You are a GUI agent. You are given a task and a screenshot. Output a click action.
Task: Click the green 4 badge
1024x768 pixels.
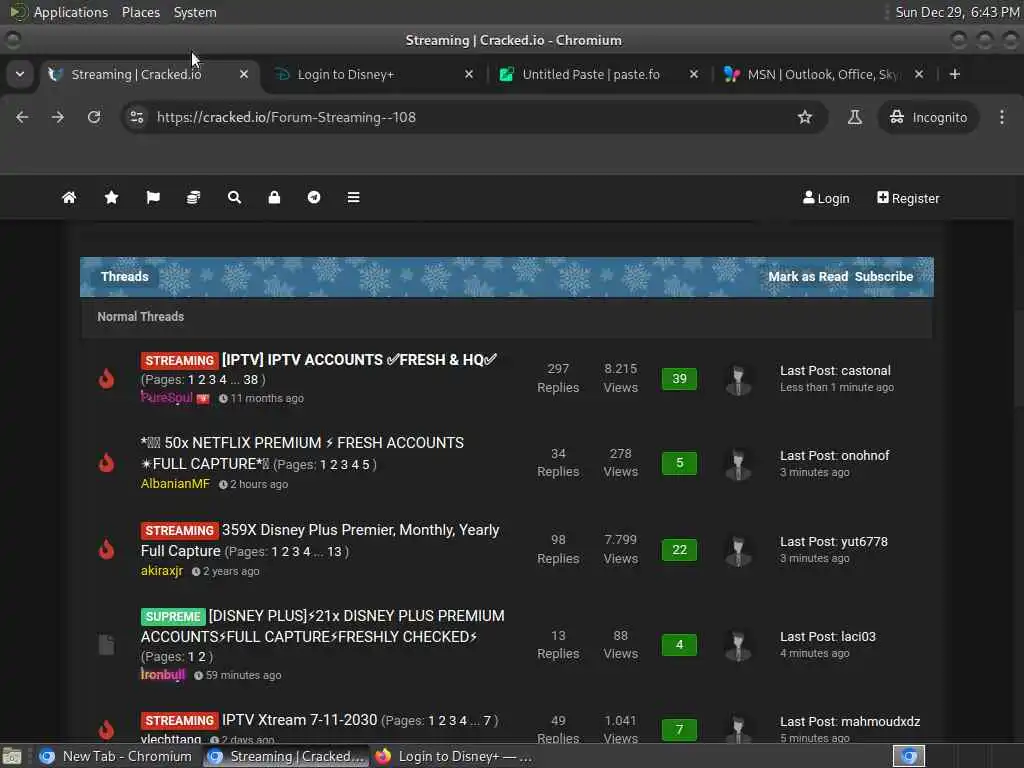coord(679,645)
